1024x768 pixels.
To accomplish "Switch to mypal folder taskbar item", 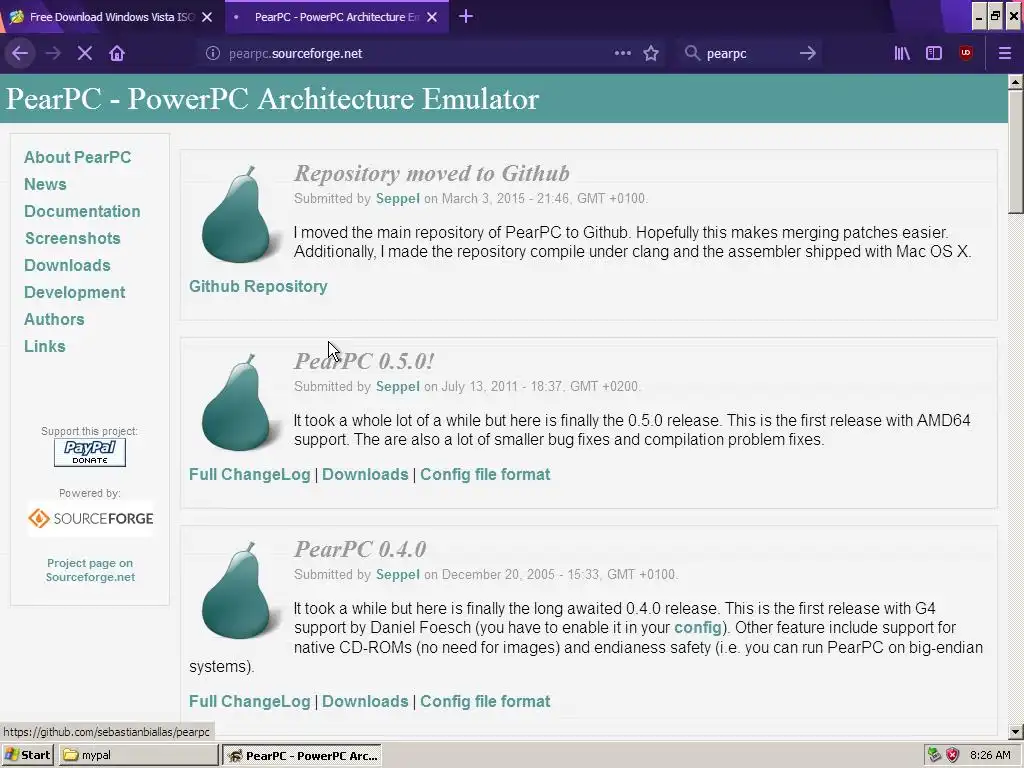I will [x=138, y=755].
